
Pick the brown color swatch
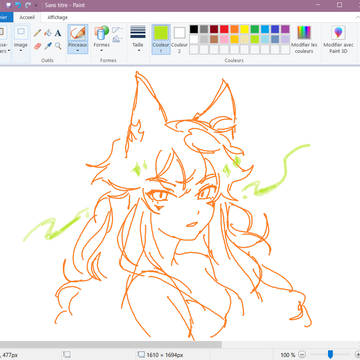(214, 39)
